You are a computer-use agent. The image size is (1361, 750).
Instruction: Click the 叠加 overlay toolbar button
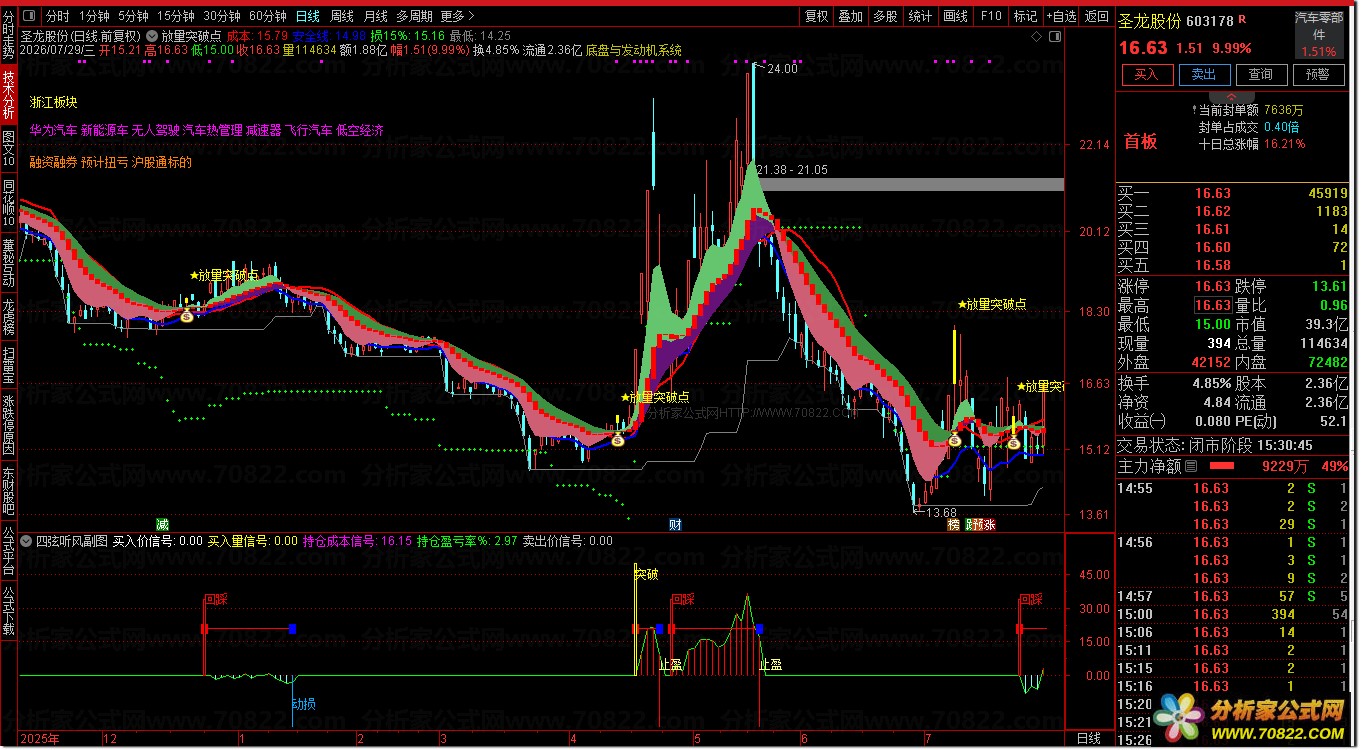pos(850,16)
